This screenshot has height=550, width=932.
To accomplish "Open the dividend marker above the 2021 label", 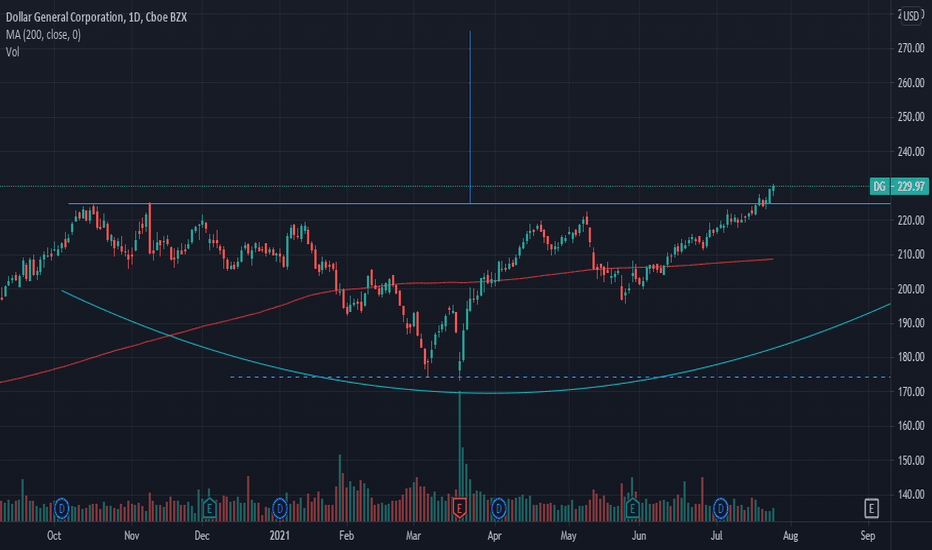I will click(280, 508).
